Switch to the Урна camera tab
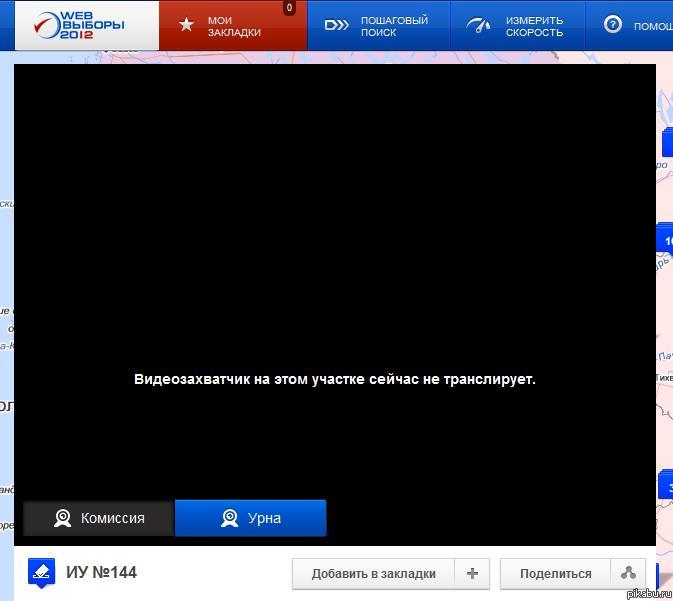This screenshot has height=601, width=673. 251,518
